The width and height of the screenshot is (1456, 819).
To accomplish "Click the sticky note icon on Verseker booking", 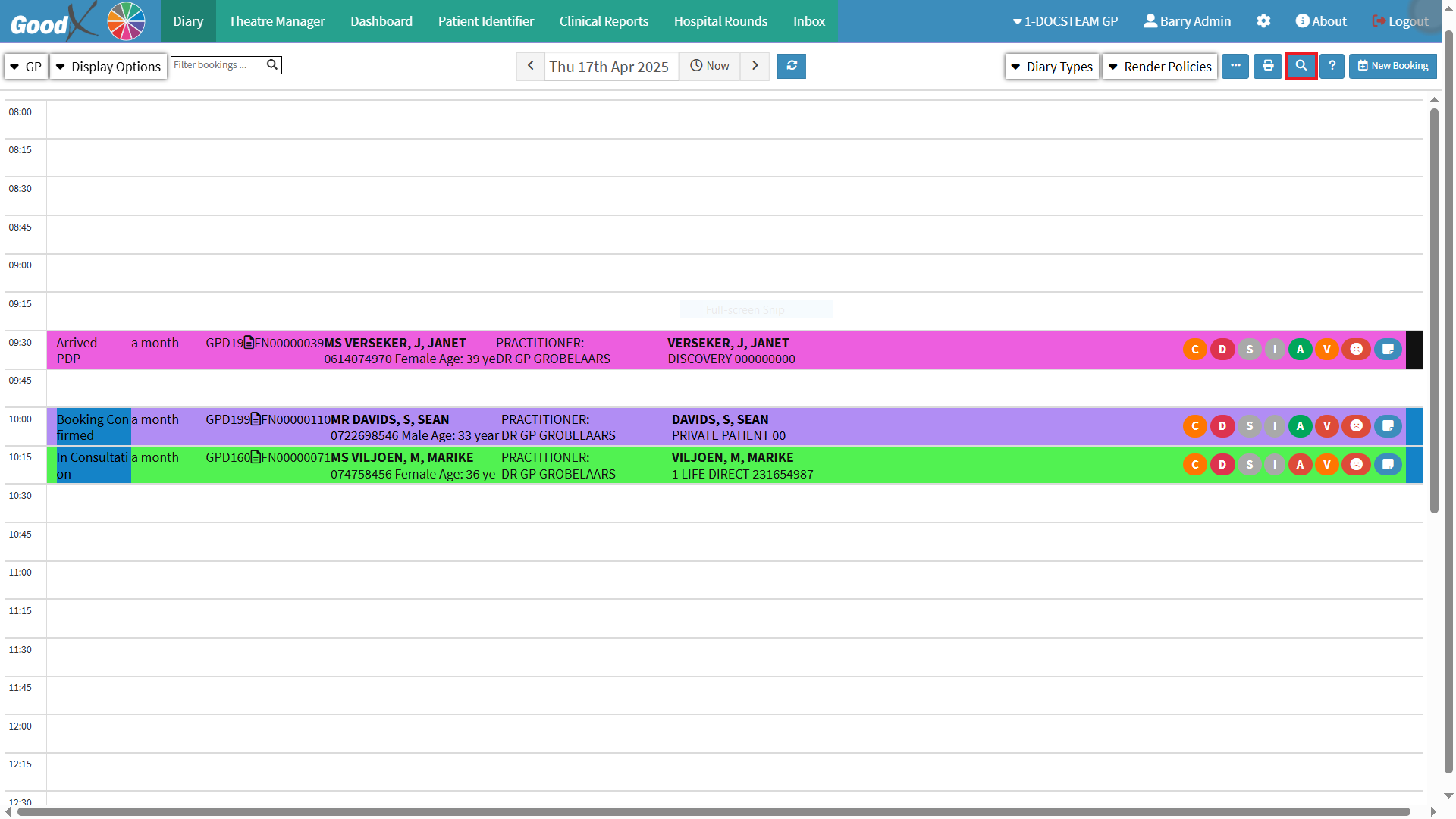I will pyautogui.click(x=1388, y=350).
